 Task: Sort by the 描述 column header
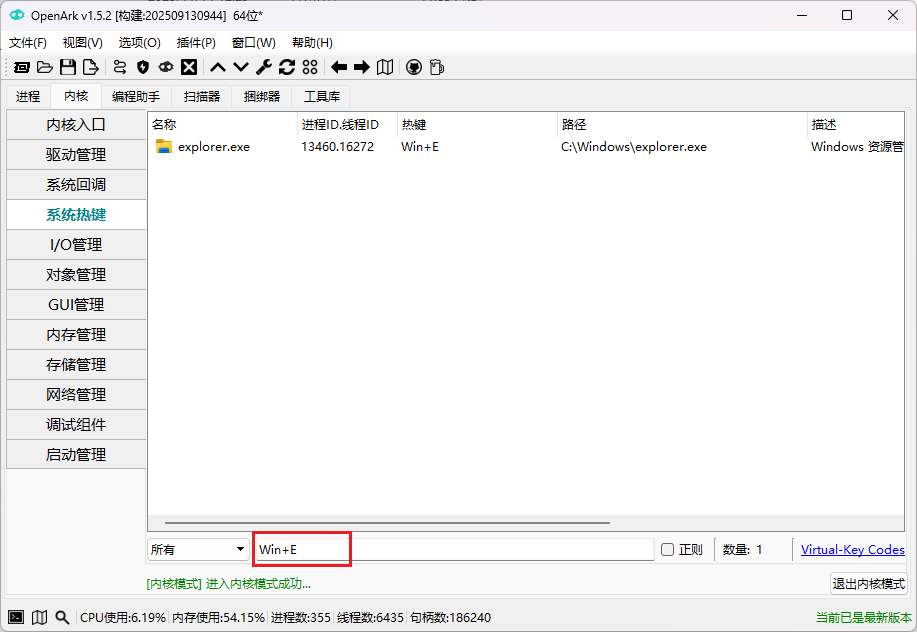(x=856, y=125)
